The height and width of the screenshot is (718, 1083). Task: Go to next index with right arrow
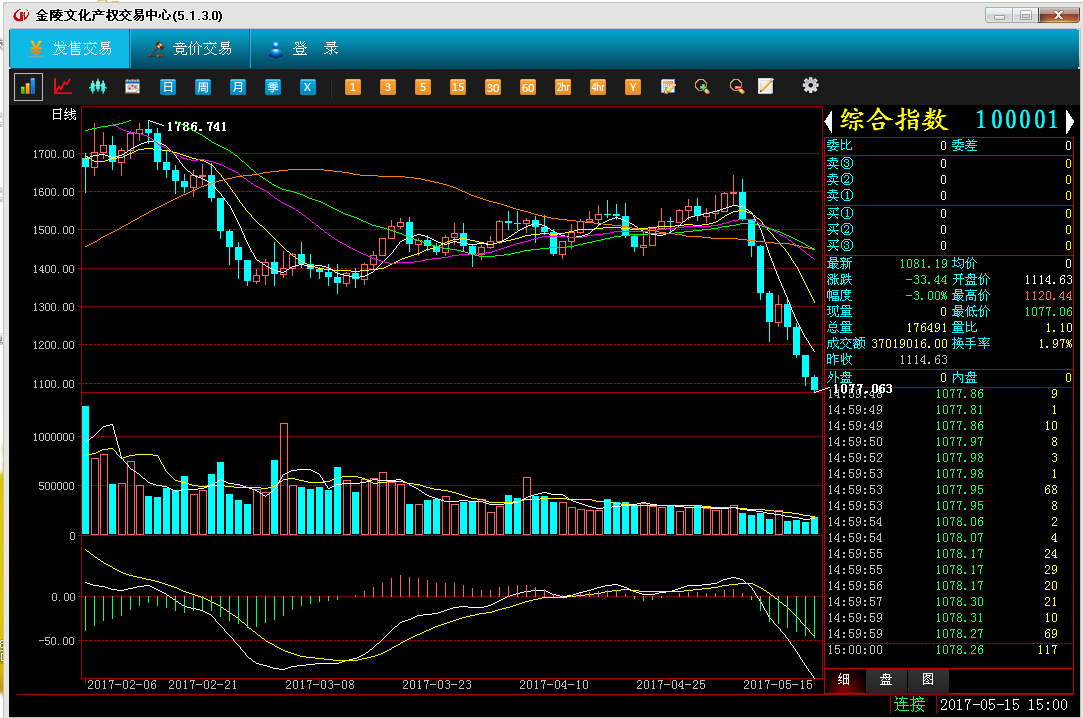tap(1069, 122)
